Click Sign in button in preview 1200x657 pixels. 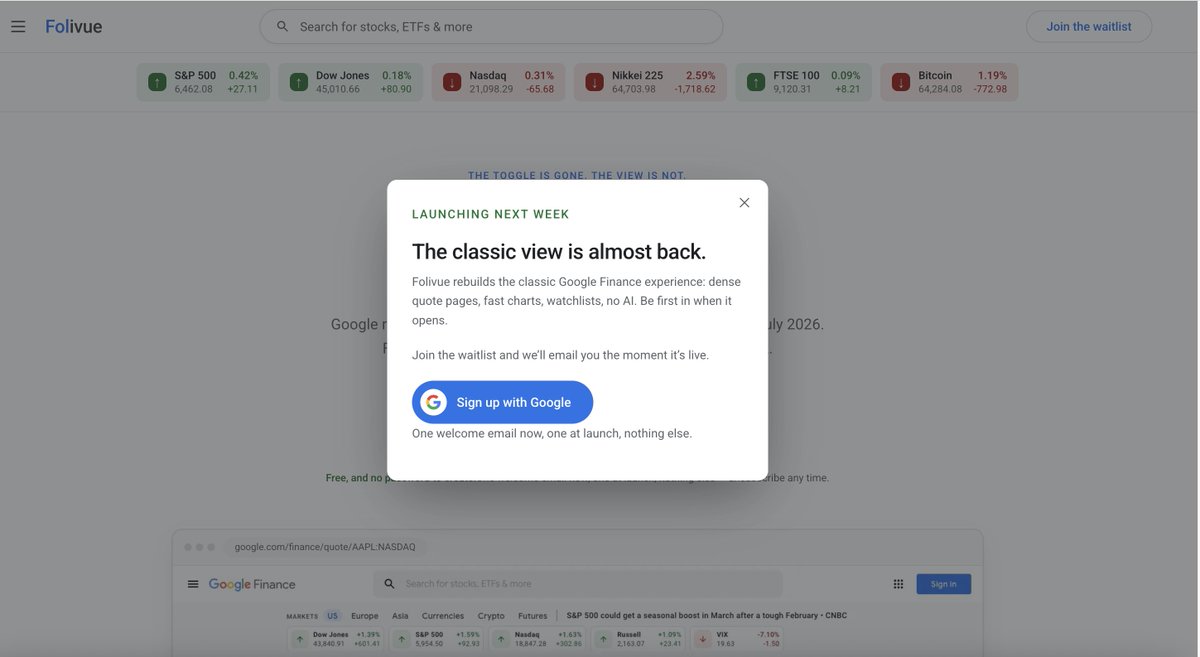click(x=944, y=584)
